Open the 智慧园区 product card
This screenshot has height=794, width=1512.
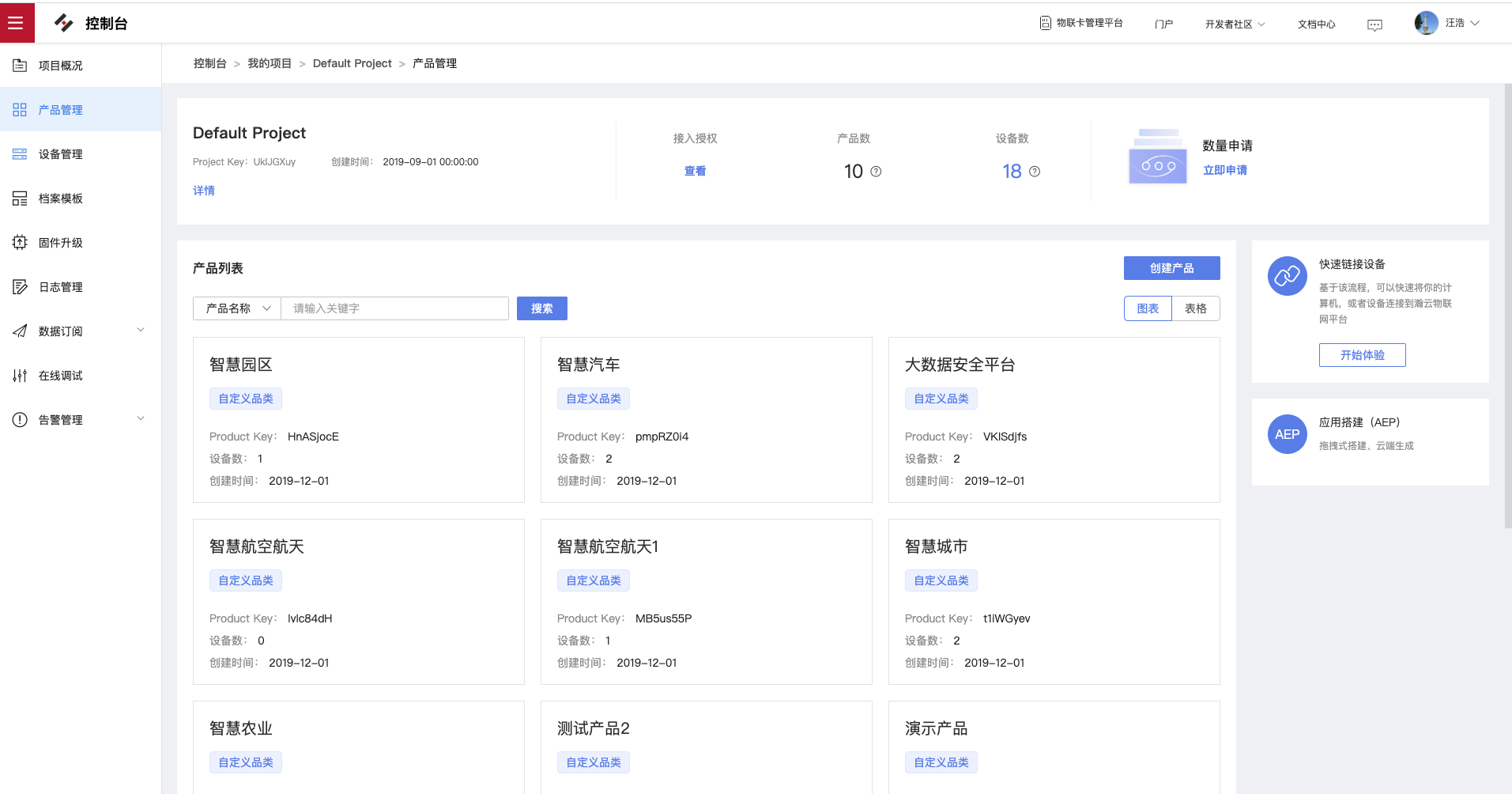click(359, 420)
